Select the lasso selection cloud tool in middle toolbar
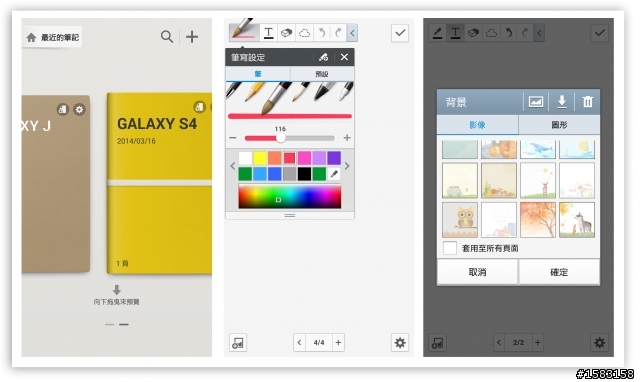 (x=304, y=33)
